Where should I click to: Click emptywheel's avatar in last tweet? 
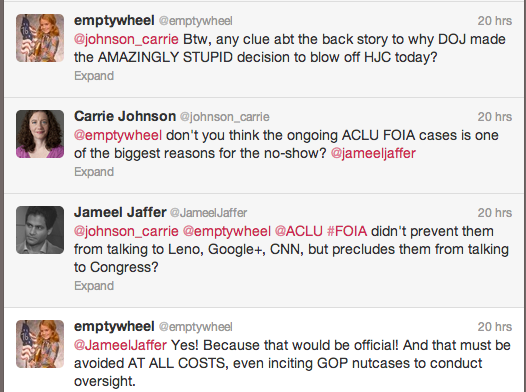pyautogui.click(x=40, y=344)
